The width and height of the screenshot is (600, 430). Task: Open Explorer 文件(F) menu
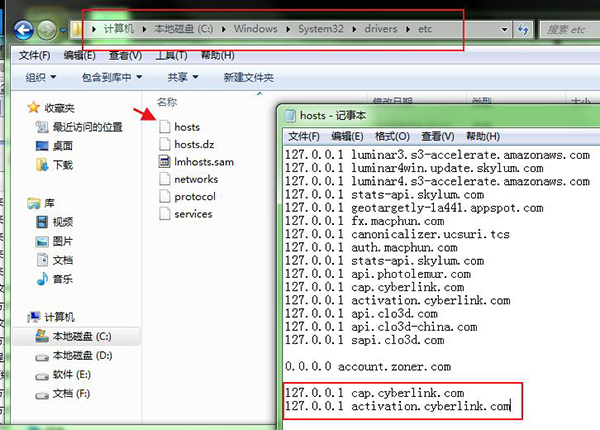[34, 55]
